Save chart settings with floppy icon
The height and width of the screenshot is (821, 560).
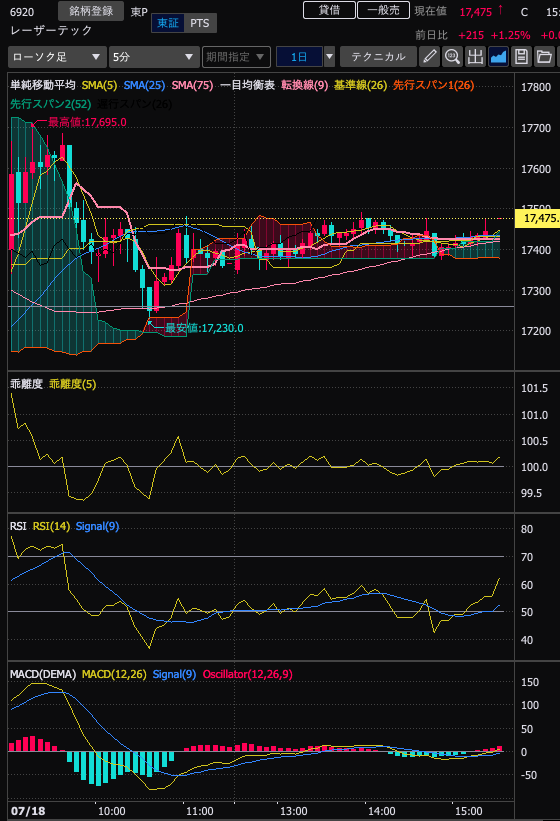click(521, 57)
